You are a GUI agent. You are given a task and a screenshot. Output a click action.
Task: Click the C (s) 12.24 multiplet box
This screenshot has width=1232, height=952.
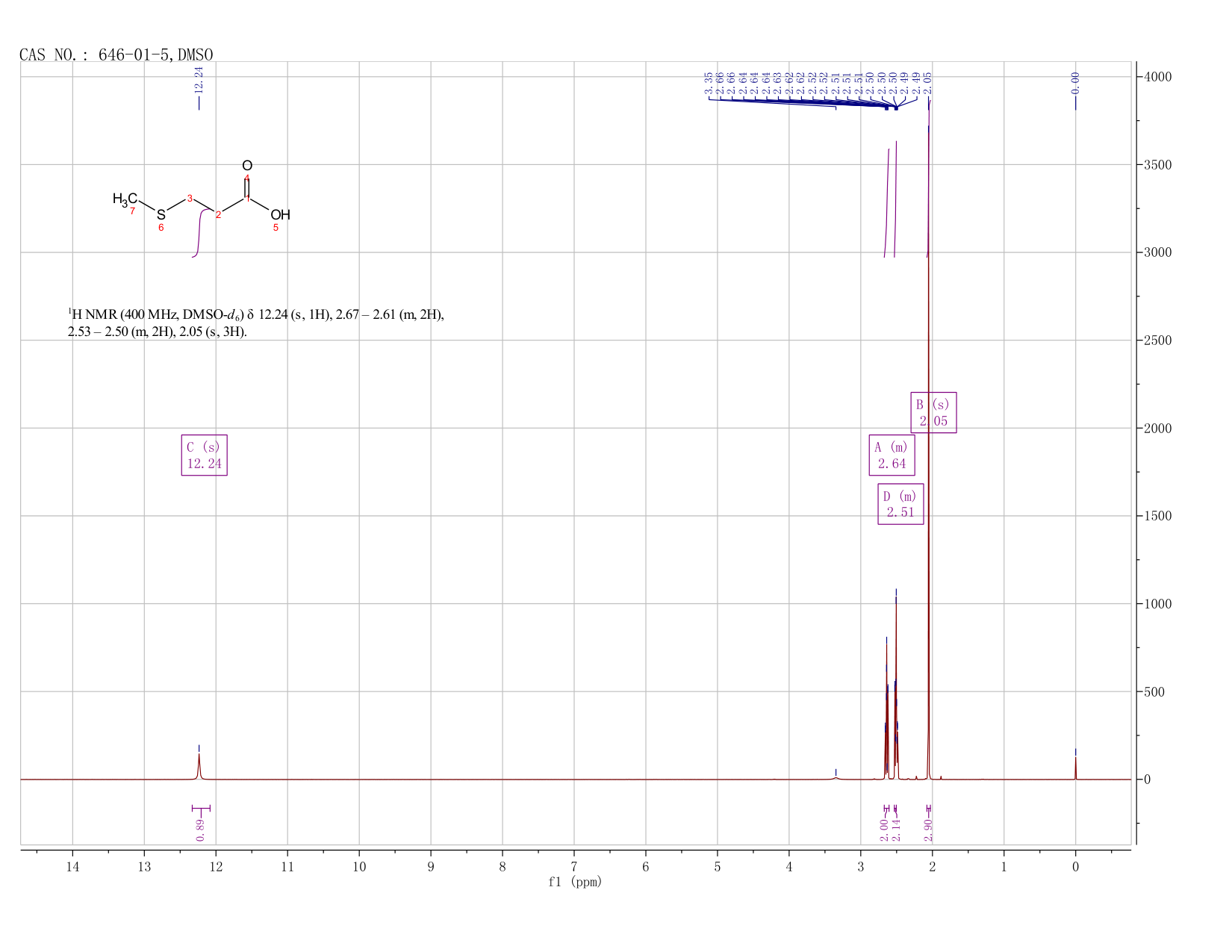[204, 455]
